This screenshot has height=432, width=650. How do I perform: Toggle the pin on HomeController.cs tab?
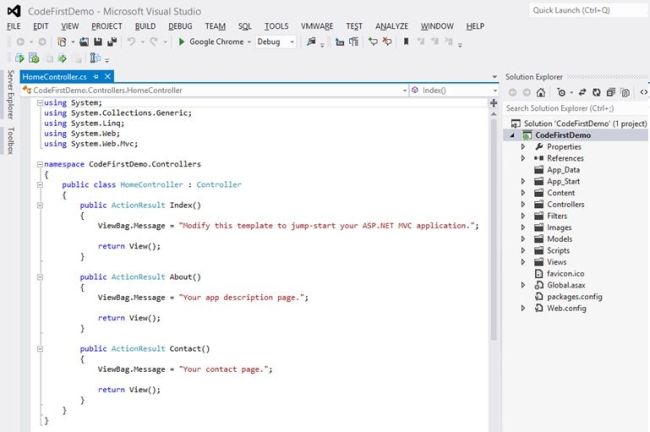pyautogui.click(x=96, y=77)
